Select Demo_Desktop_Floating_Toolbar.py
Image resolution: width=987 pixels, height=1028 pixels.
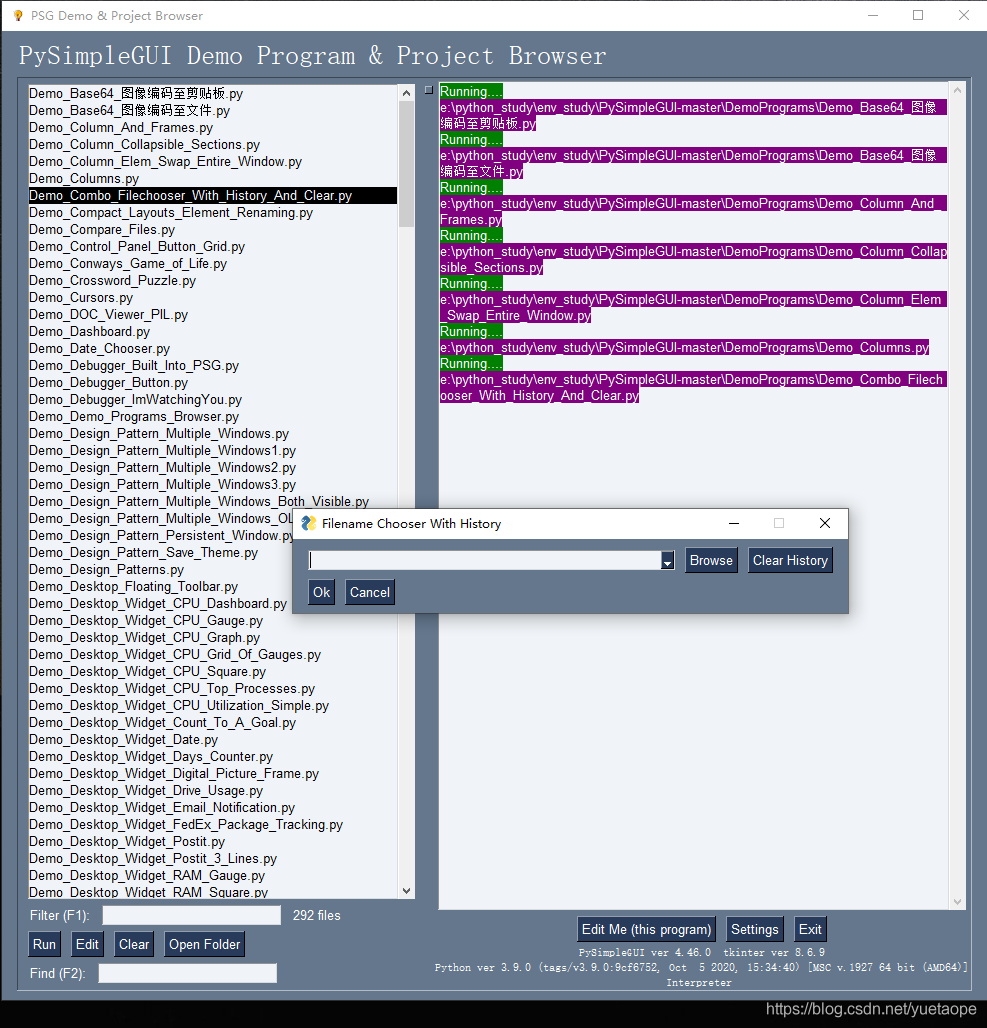[160, 587]
